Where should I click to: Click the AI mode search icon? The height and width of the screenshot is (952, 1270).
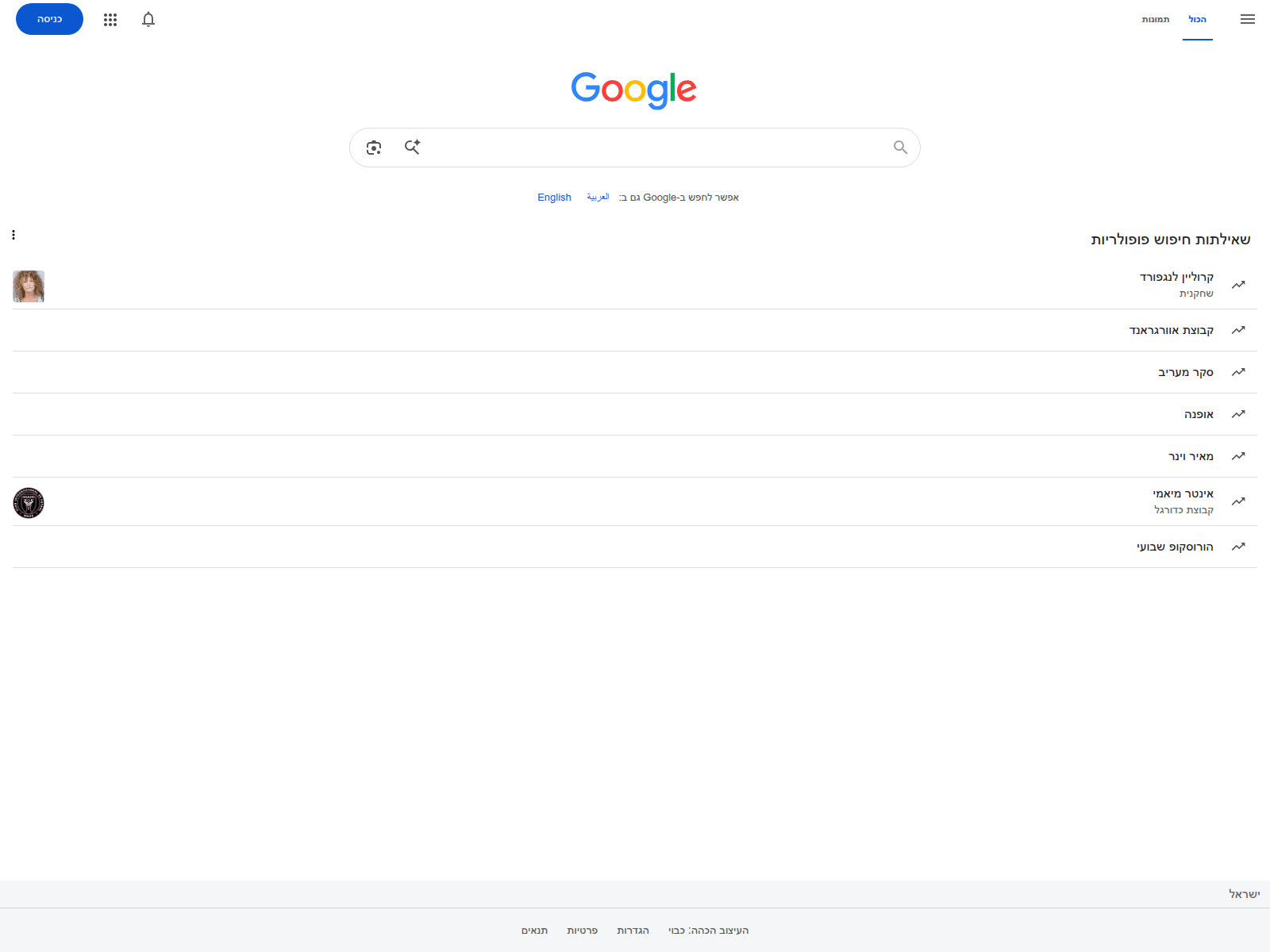click(x=413, y=147)
